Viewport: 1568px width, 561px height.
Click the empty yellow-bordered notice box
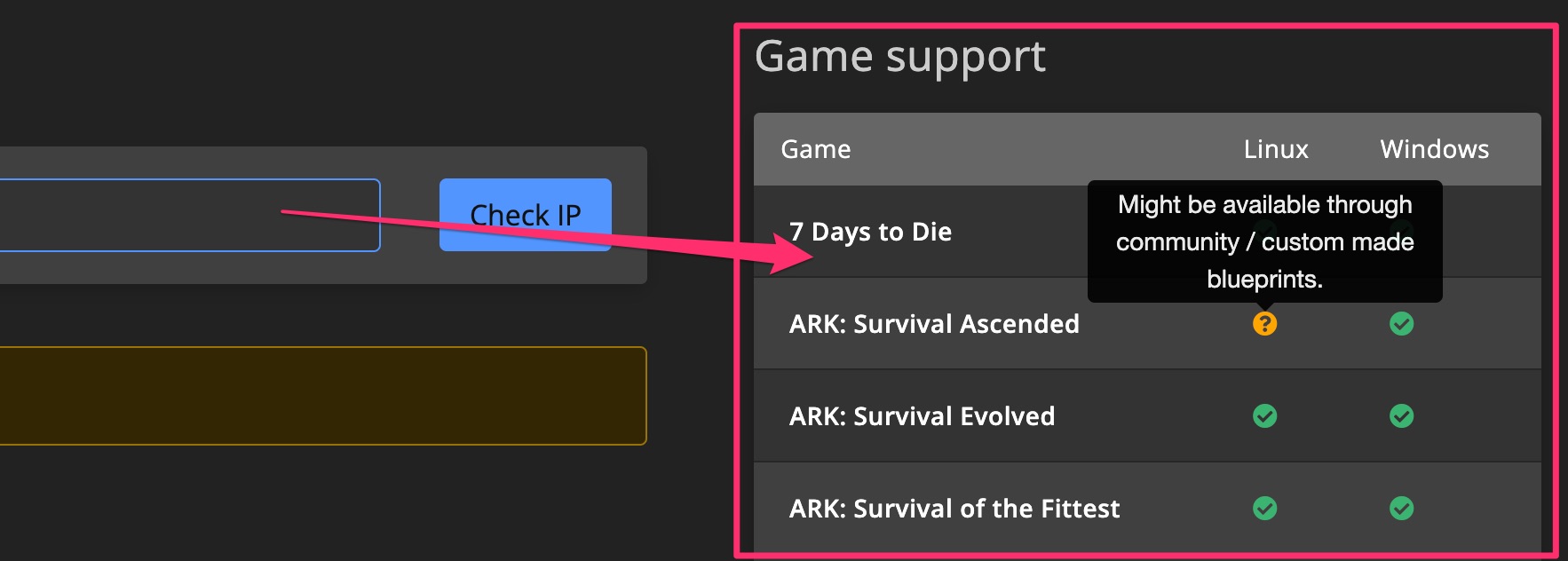click(320, 396)
